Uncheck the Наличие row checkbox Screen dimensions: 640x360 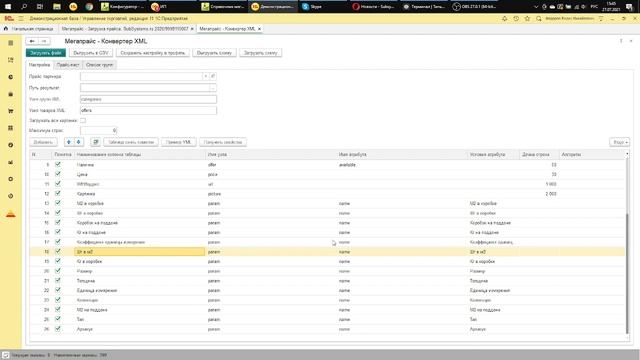pos(58,164)
